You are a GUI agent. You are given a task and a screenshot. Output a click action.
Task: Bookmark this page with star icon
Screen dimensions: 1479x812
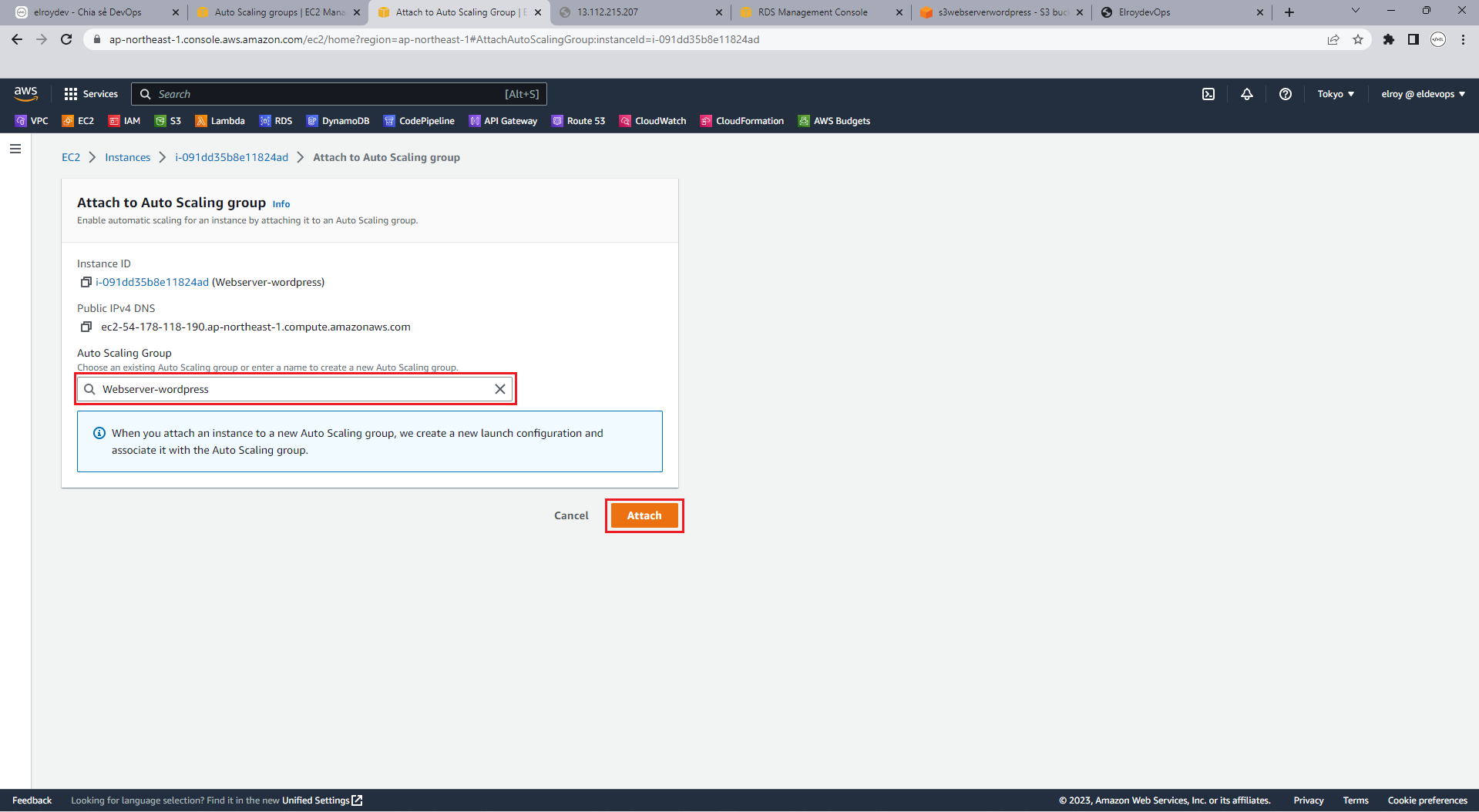[1358, 39]
